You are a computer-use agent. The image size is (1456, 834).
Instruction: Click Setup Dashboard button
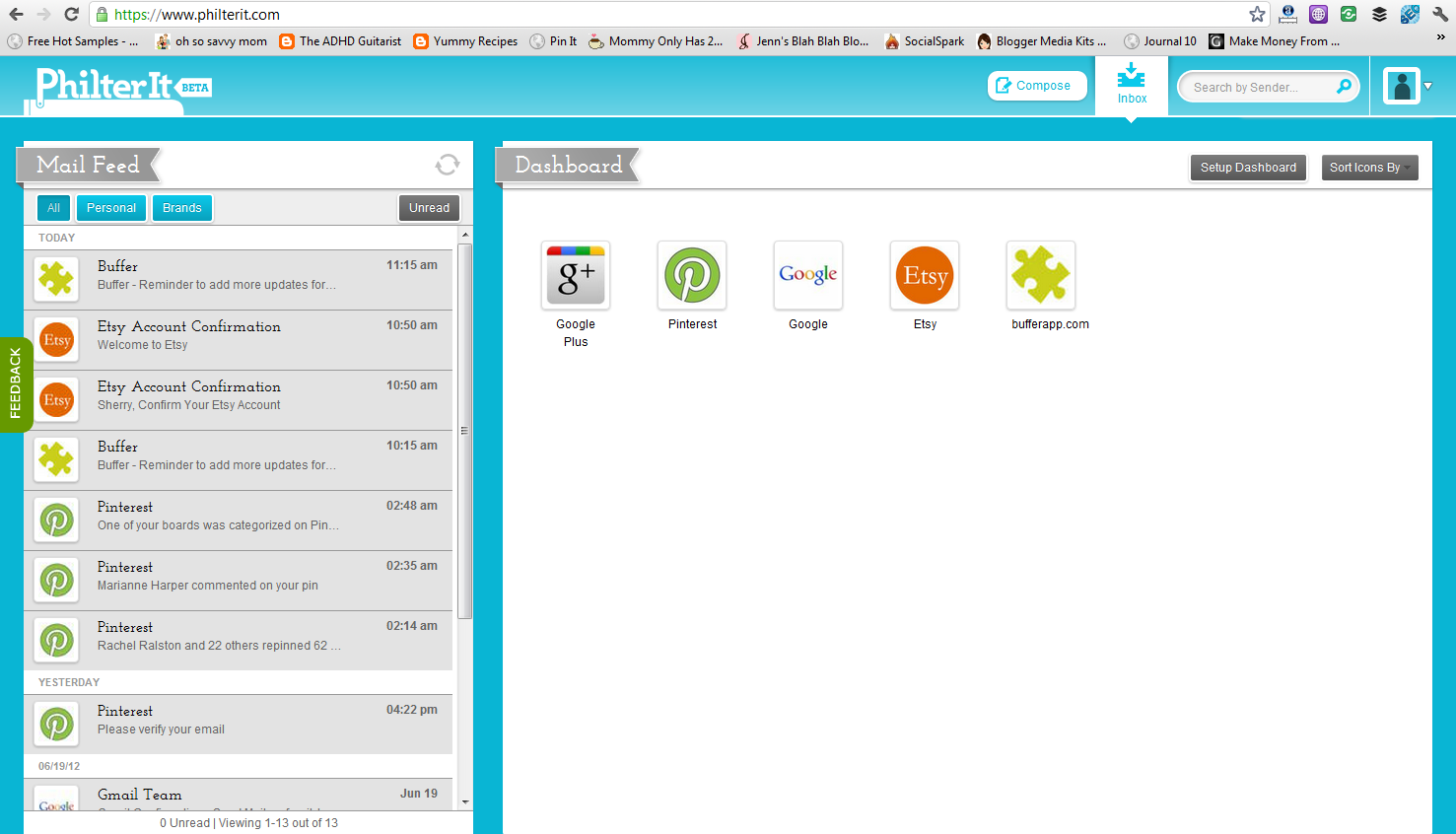point(1248,168)
